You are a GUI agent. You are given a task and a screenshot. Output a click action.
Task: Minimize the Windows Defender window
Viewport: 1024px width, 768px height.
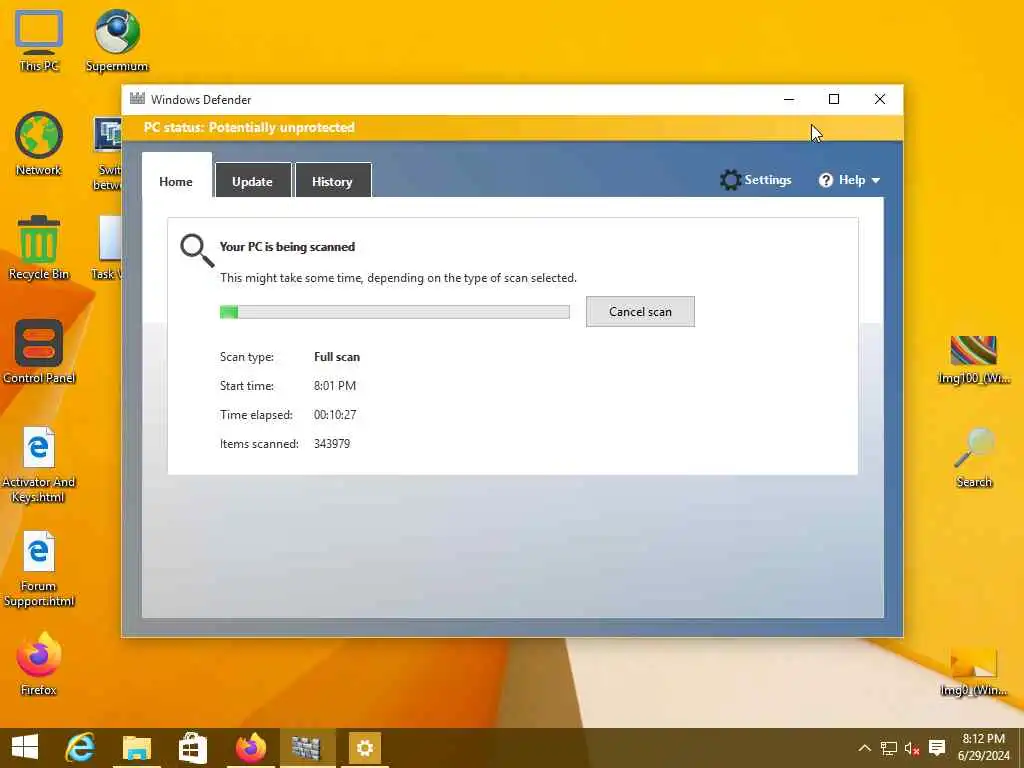(x=789, y=99)
